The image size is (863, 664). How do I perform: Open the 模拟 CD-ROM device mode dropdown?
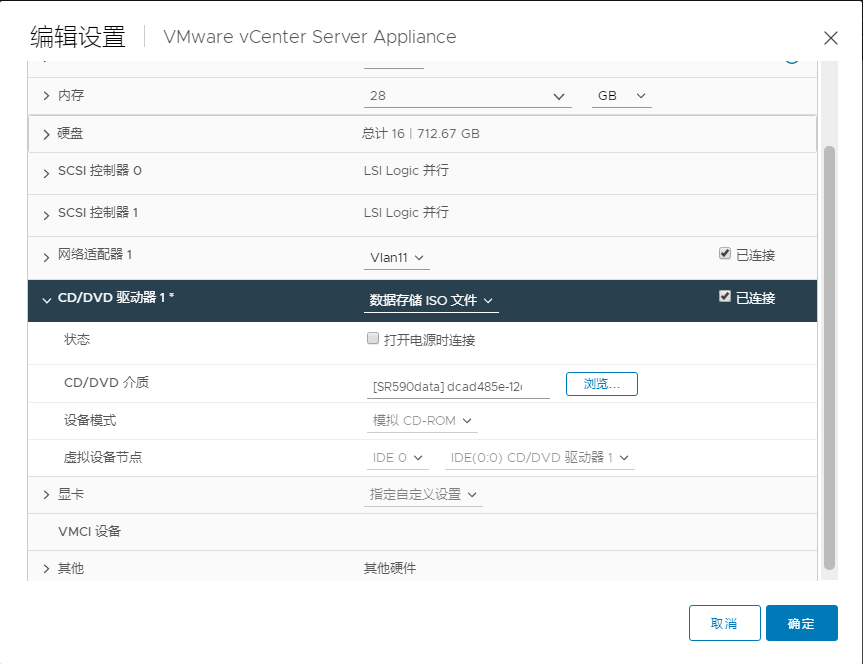pyautogui.click(x=422, y=421)
